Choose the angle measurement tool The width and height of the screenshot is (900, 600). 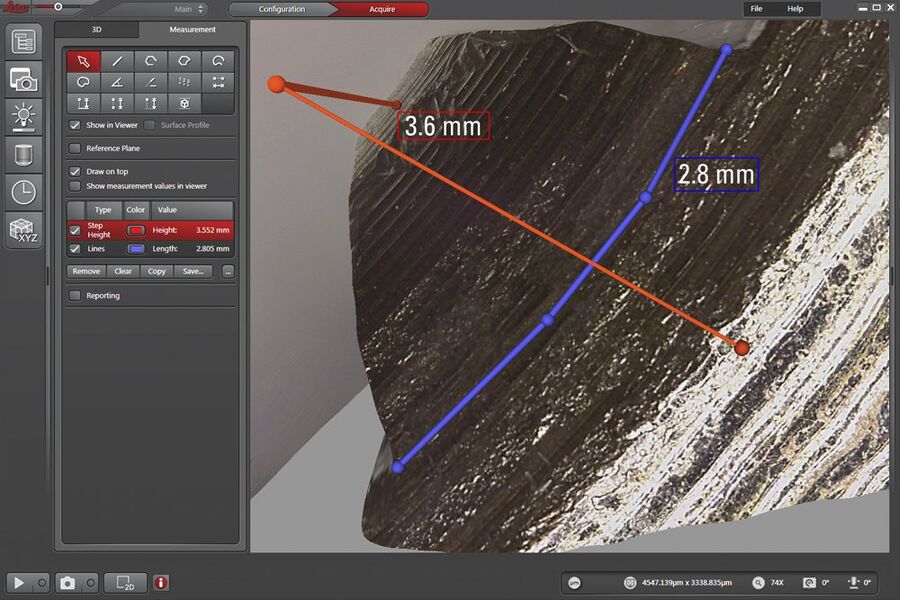coord(118,82)
